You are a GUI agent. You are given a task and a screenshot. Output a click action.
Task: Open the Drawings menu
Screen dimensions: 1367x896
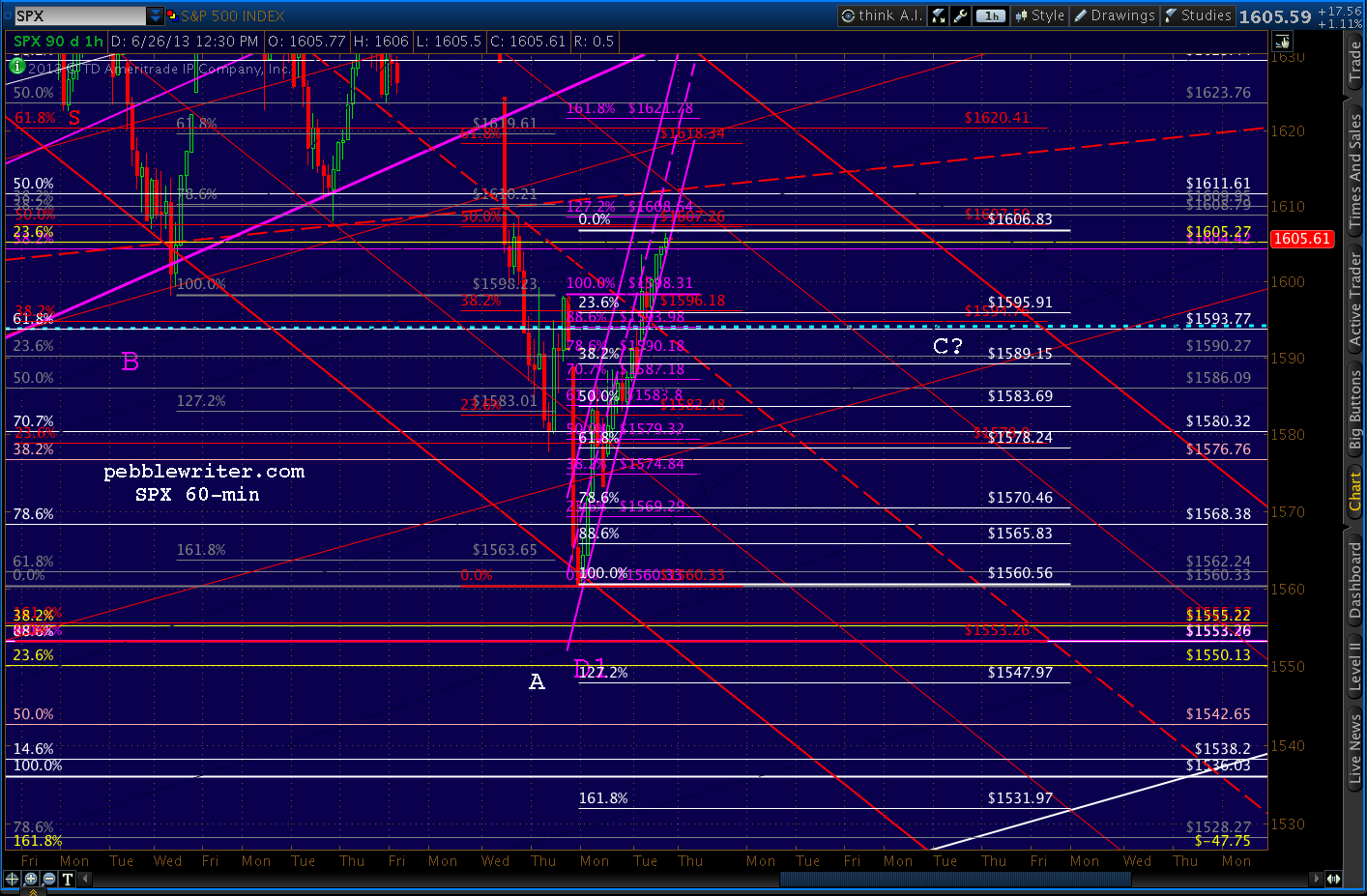[1114, 15]
